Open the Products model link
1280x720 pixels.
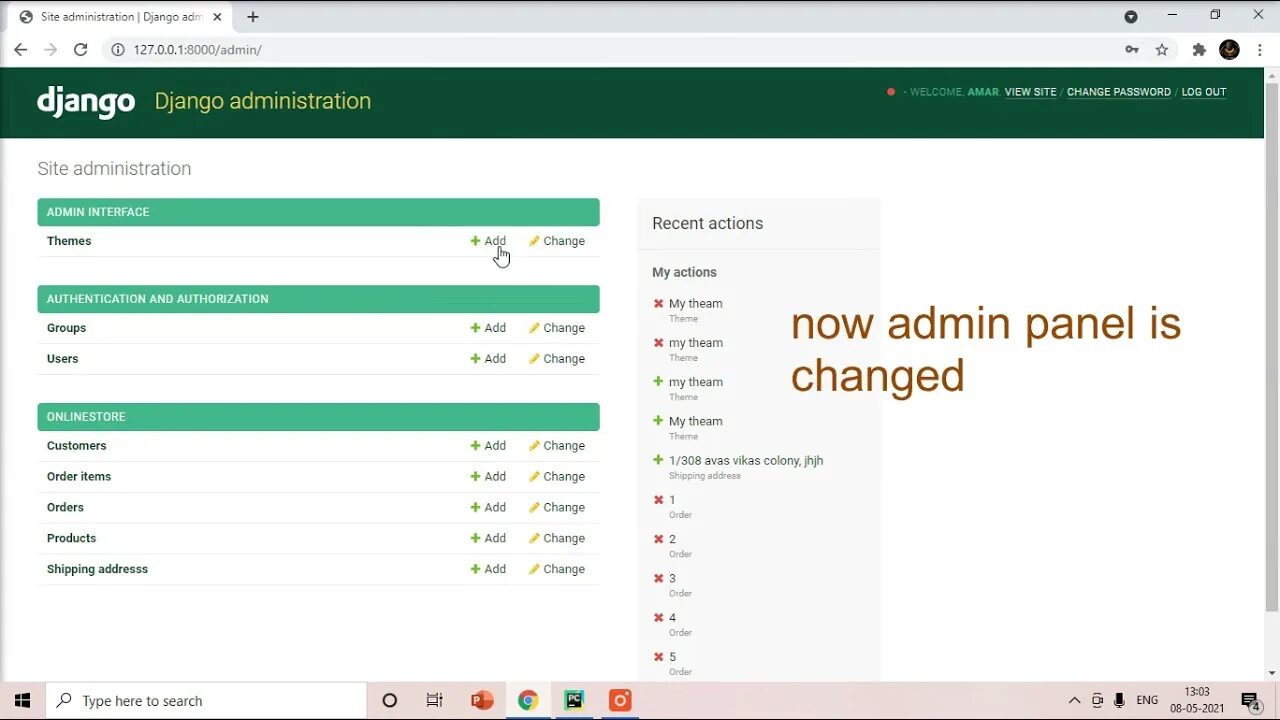[x=71, y=539]
